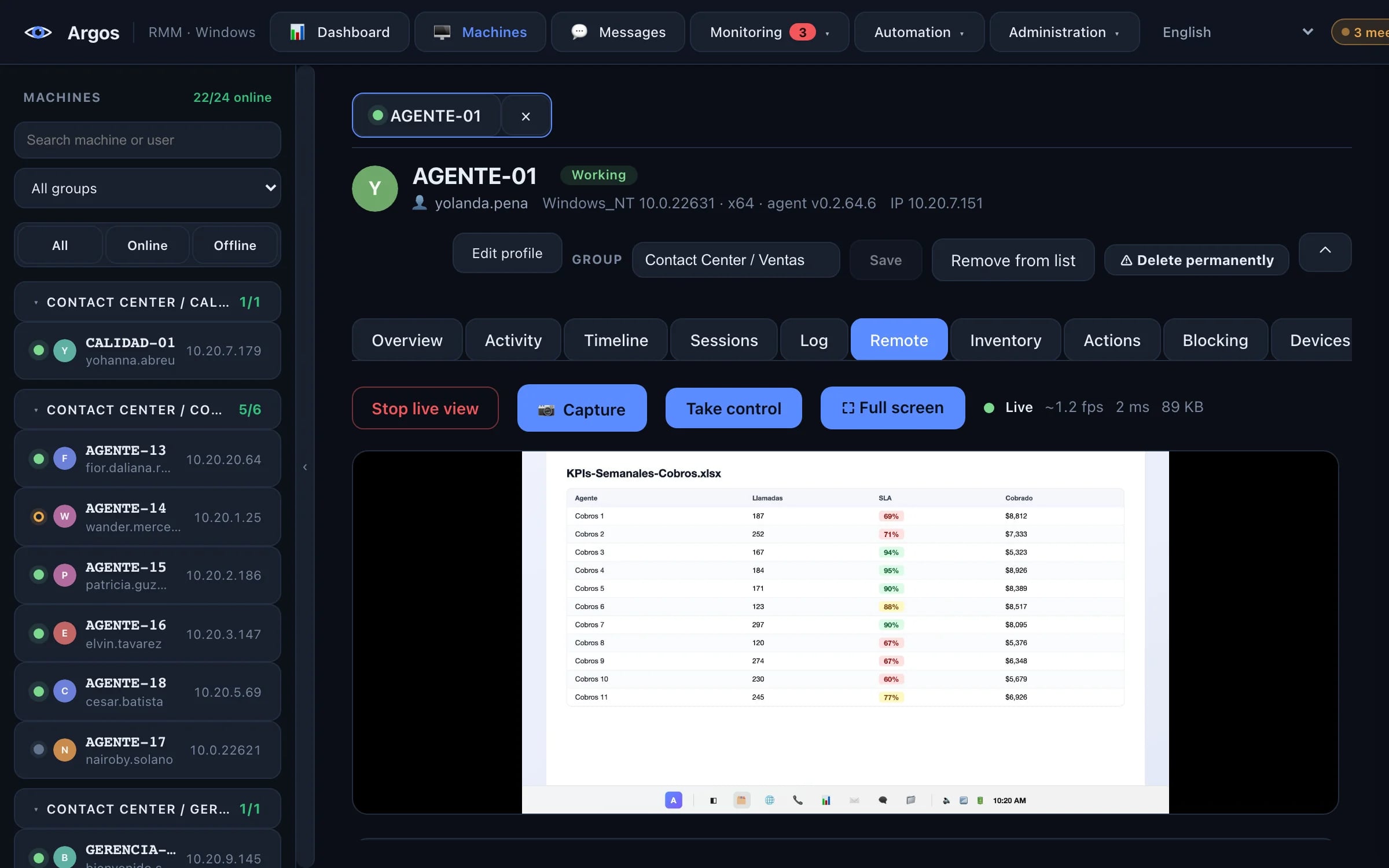Image resolution: width=1389 pixels, height=868 pixels.
Task: Click the phone icon in remote taskbar
Action: click(x=798, y=800)
